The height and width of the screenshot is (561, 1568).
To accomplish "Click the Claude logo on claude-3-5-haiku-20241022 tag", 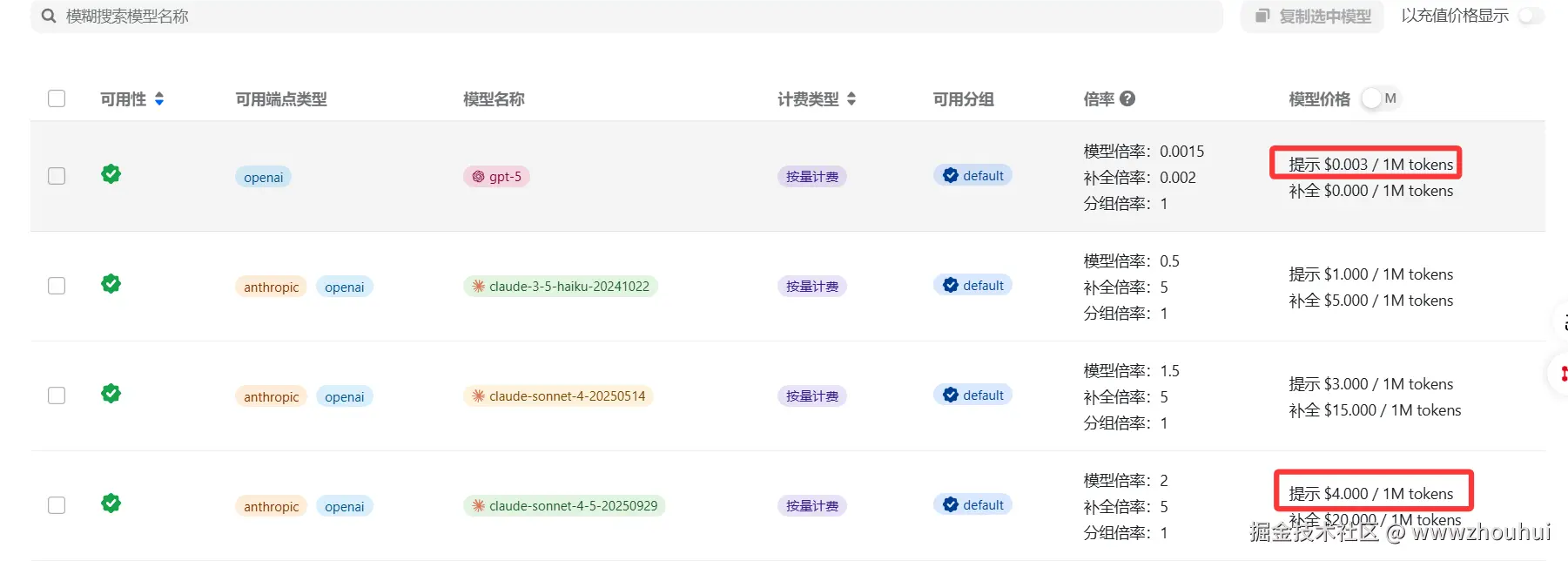I will pos(478,286).
